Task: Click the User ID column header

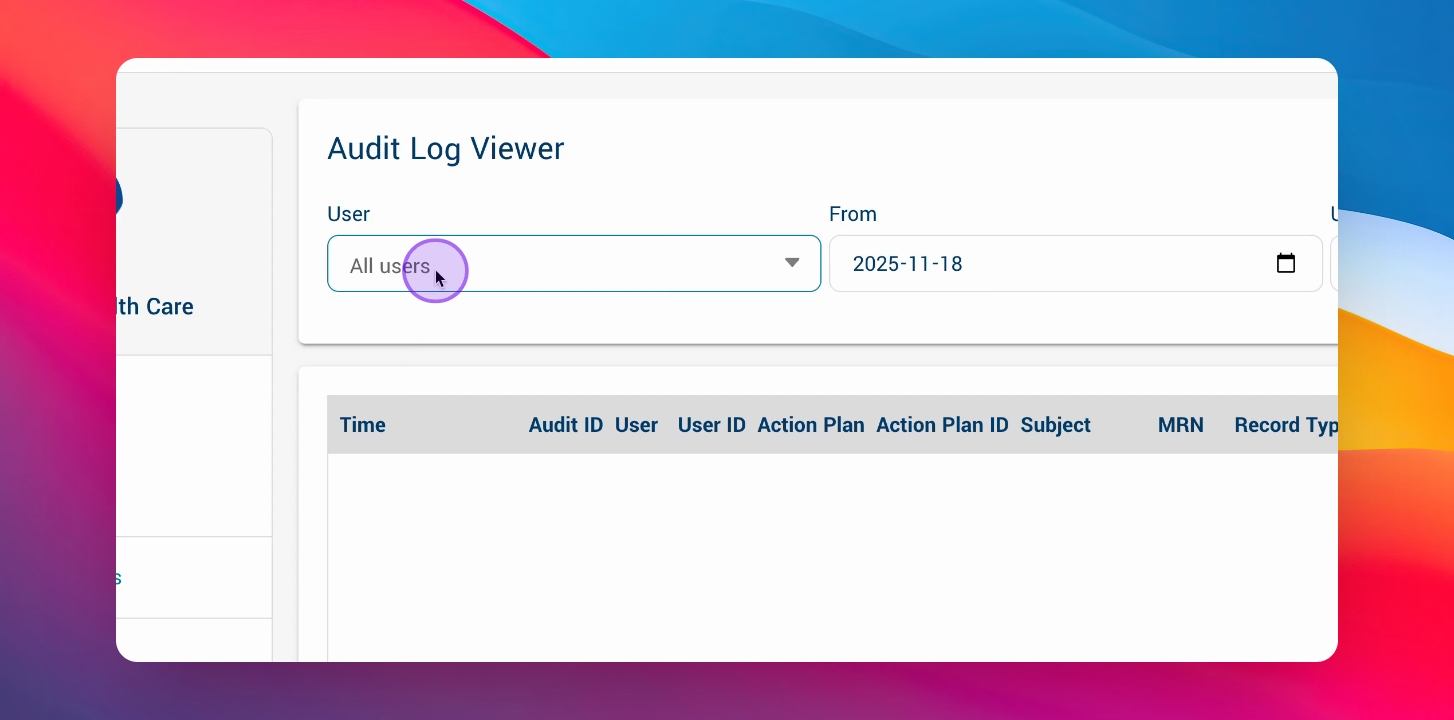Action: point(712,425)
